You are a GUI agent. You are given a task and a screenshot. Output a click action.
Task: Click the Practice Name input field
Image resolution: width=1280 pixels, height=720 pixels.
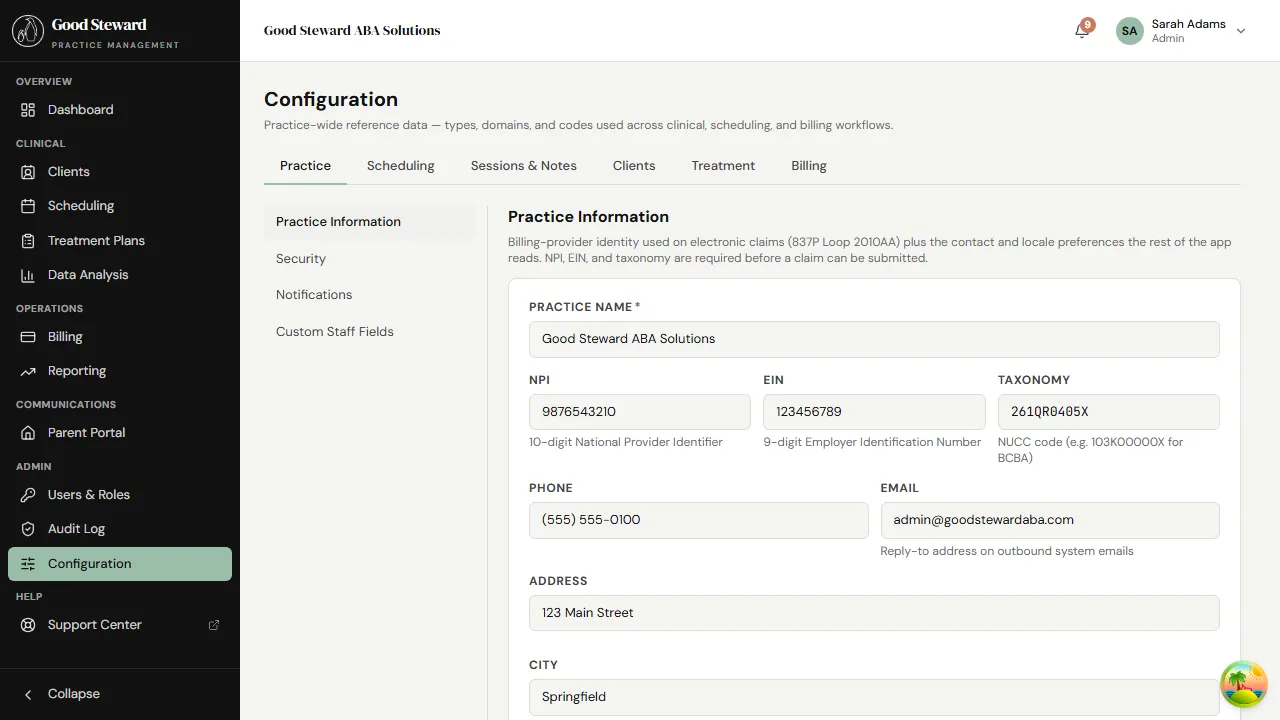874,339
